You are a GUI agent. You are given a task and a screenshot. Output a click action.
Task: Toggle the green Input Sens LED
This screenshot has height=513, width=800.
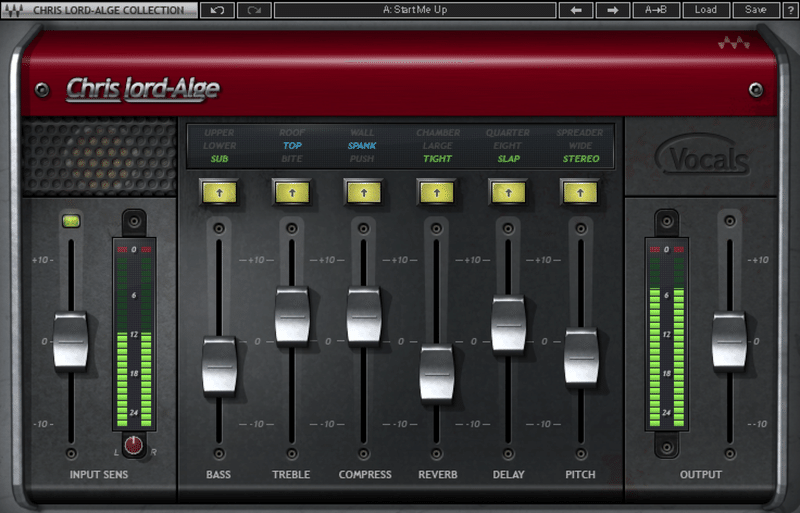[71, 221]
